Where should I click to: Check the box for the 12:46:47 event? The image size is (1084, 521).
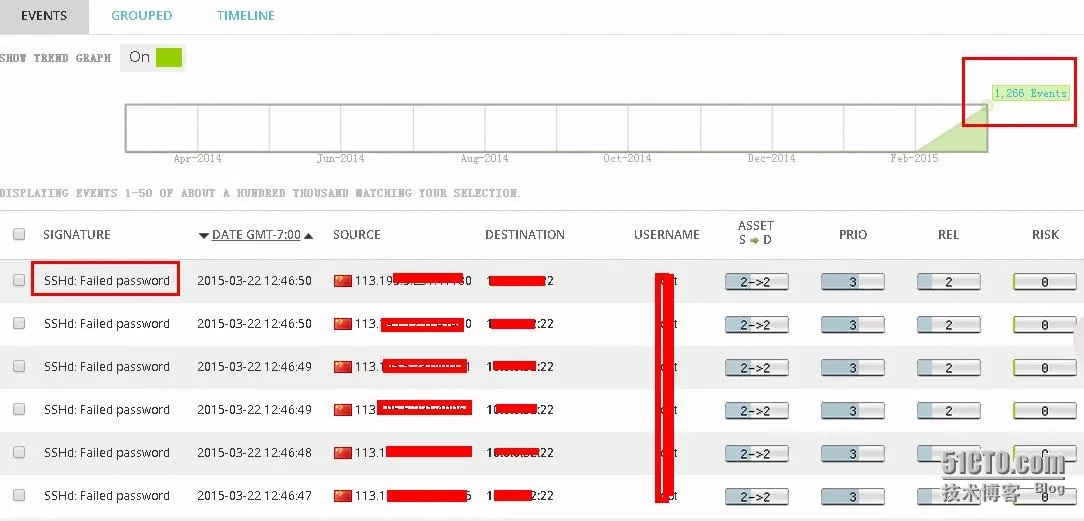tap(19, 495)
